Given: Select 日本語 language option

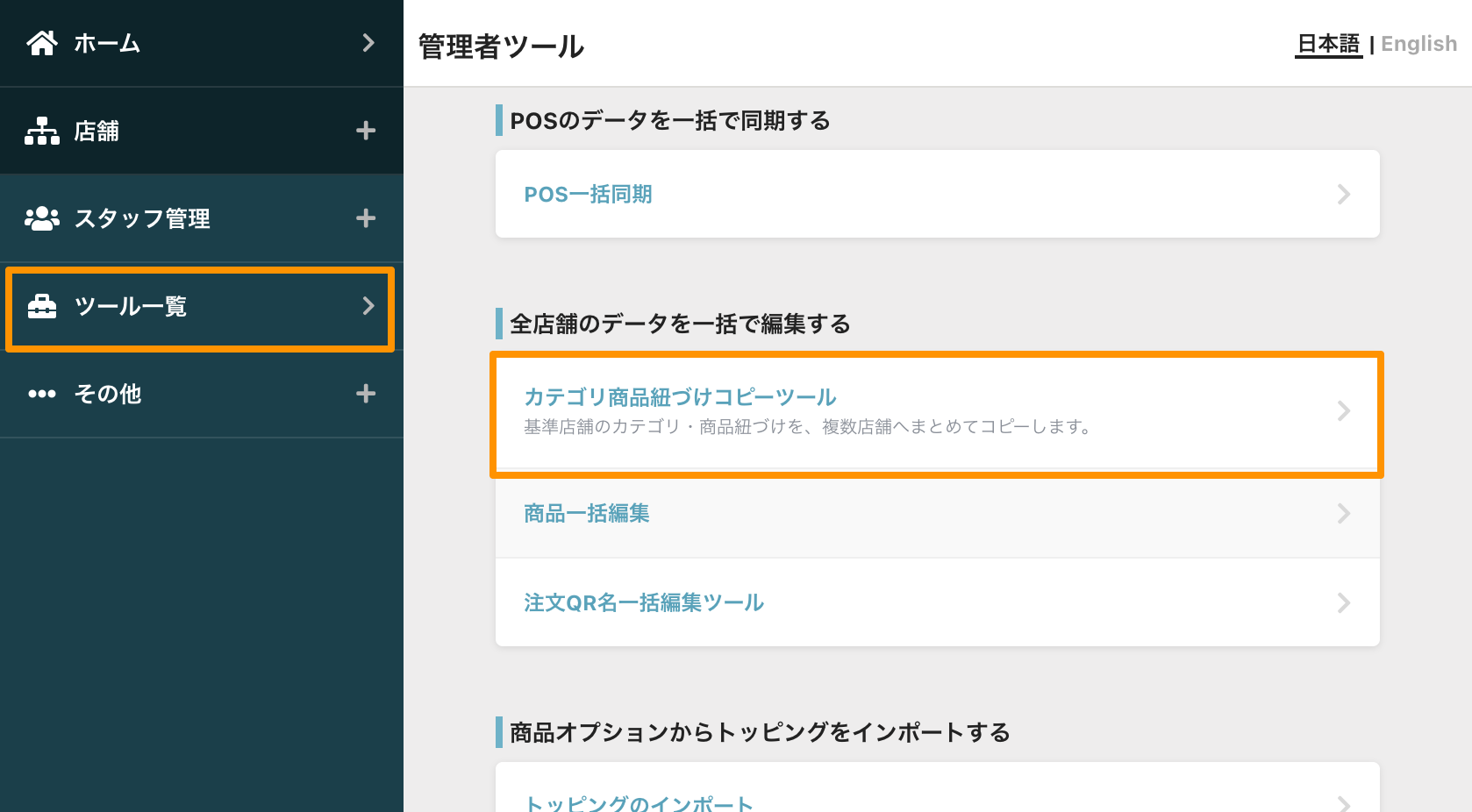Looking at the screenshot, I should tap(1328, 44).
